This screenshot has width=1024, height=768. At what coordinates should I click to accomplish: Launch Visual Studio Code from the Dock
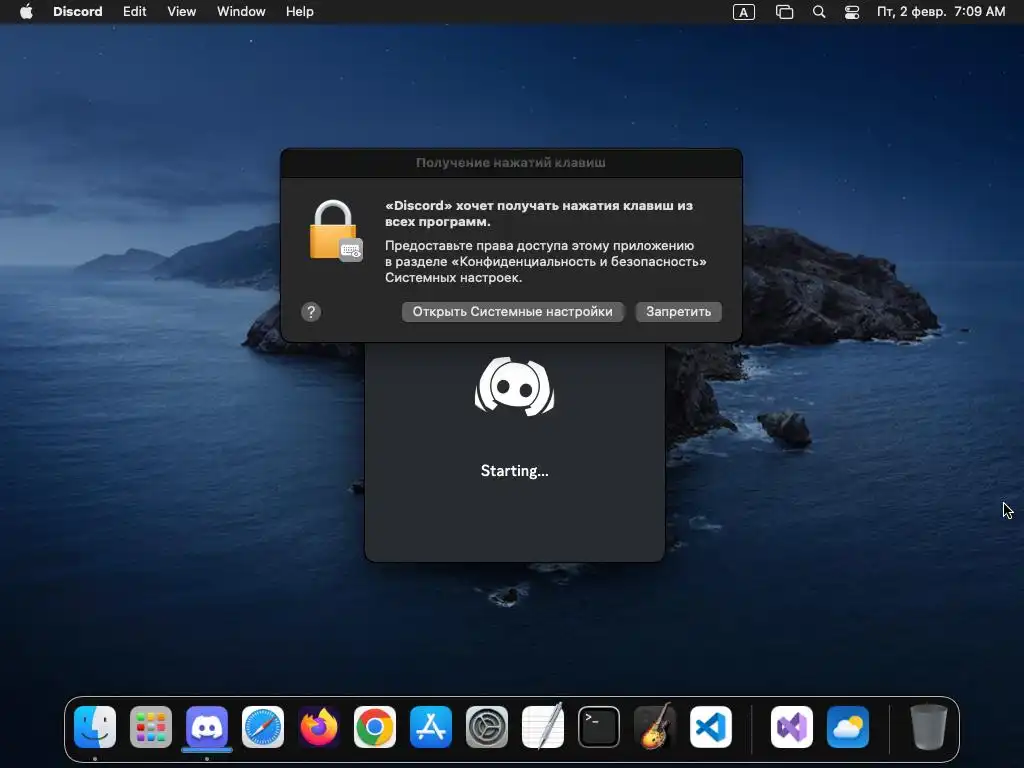[711, 727]
